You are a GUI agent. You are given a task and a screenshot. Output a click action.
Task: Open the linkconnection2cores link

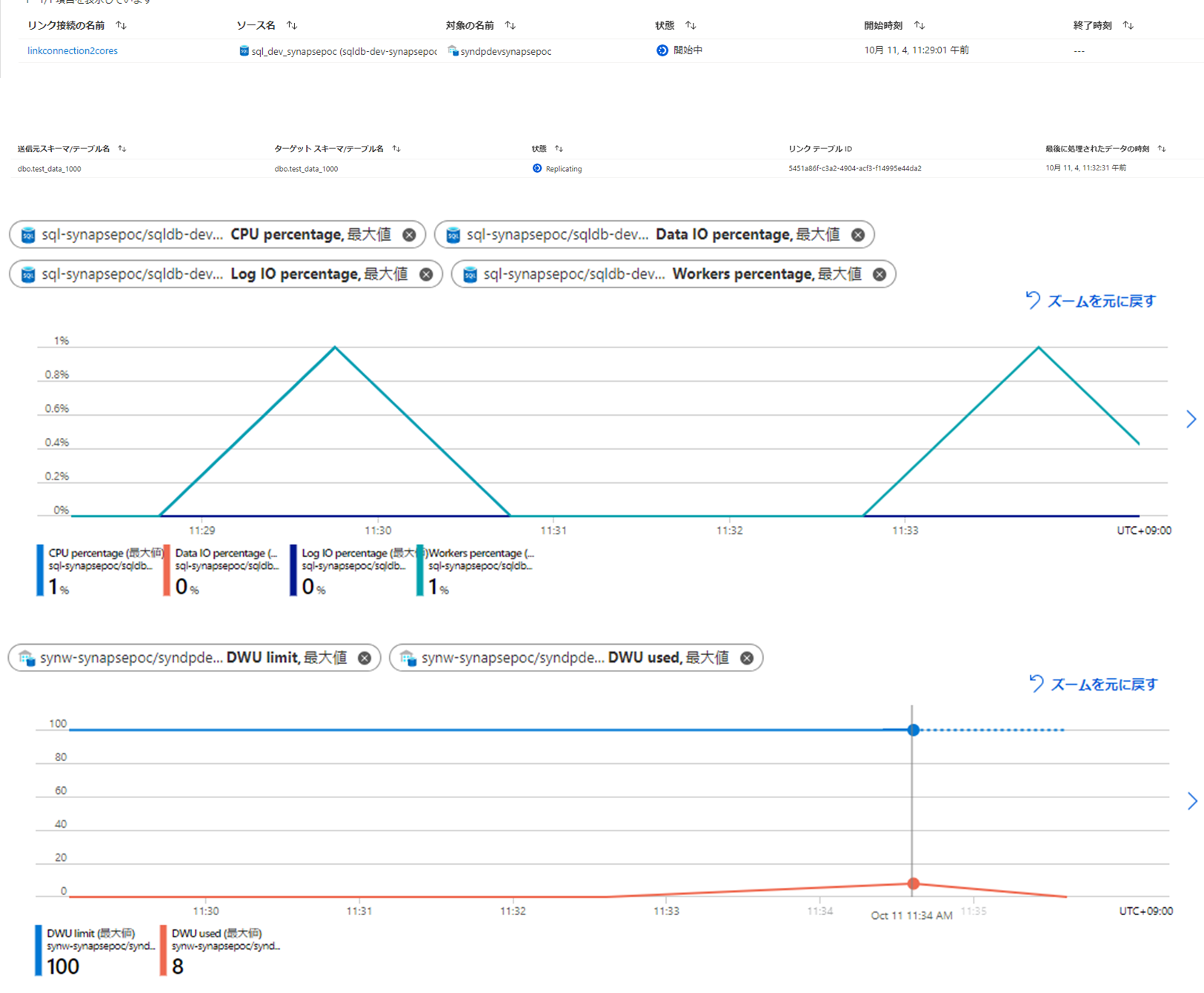(73, 51)
